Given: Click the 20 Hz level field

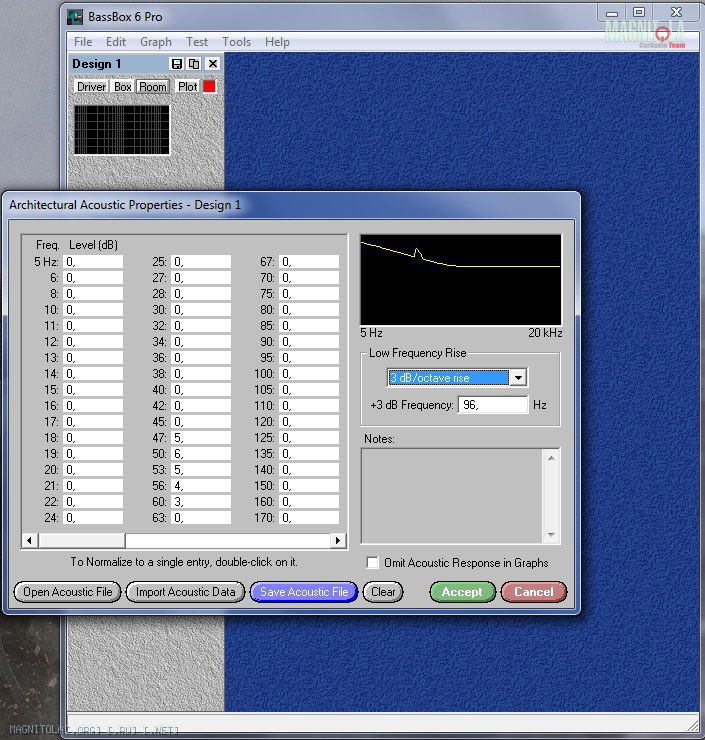Looking at the screenshot, I should click(93, 470).
